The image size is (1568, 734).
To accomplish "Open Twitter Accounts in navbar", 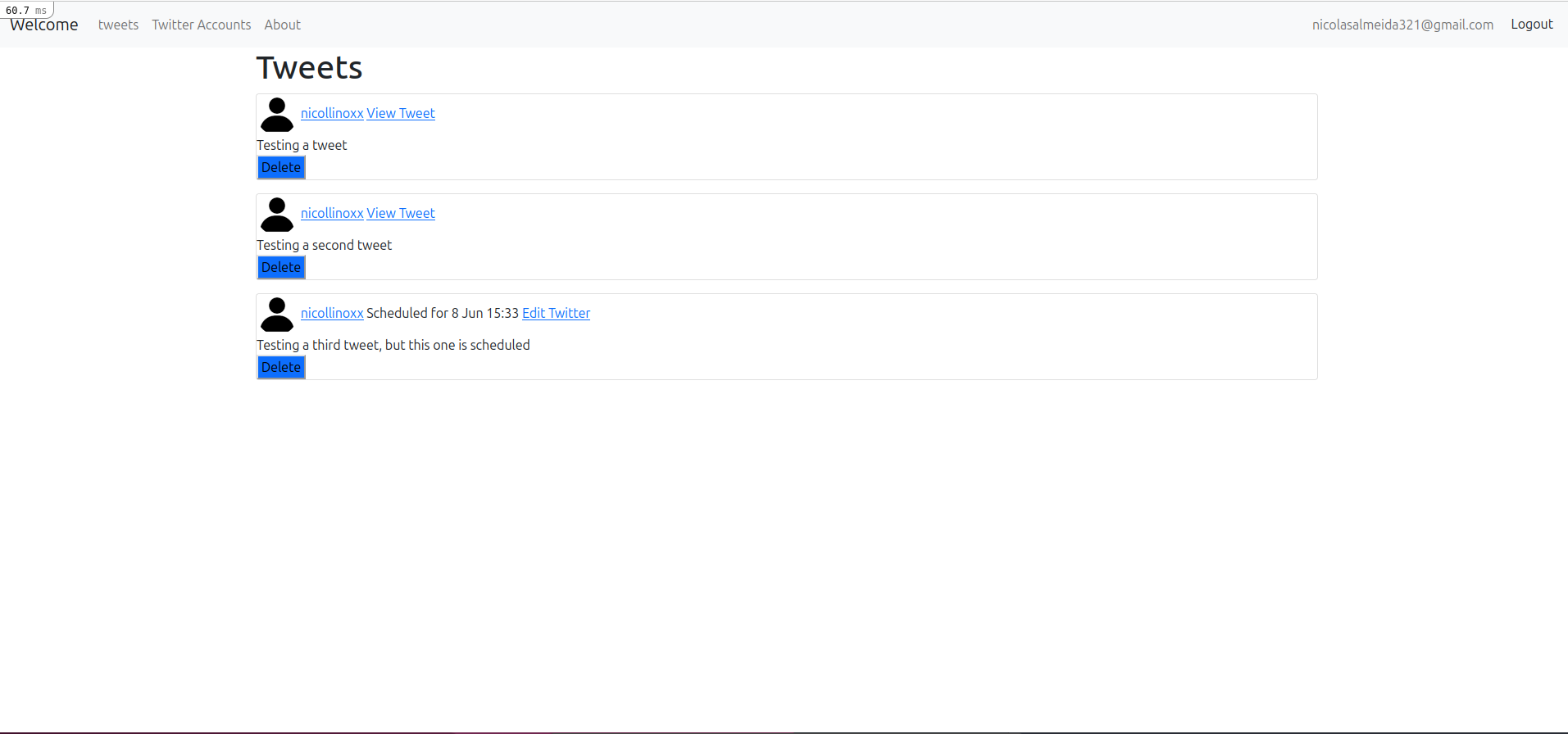I will (202, 25).
